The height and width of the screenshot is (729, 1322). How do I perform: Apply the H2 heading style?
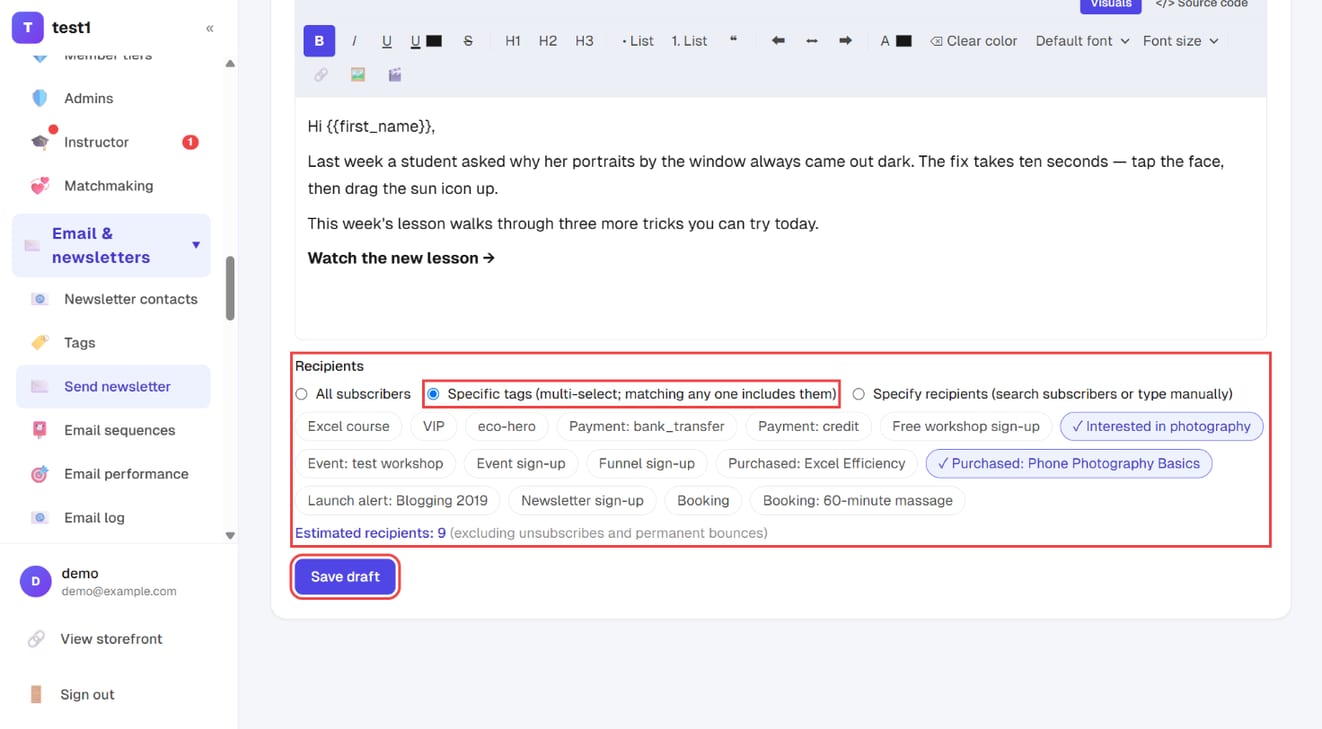click(x=548, y=41)
